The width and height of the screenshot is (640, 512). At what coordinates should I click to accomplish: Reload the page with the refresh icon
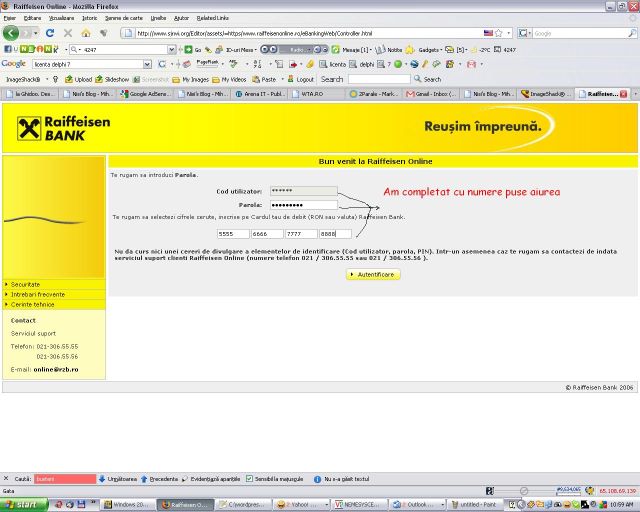point(50,33)
